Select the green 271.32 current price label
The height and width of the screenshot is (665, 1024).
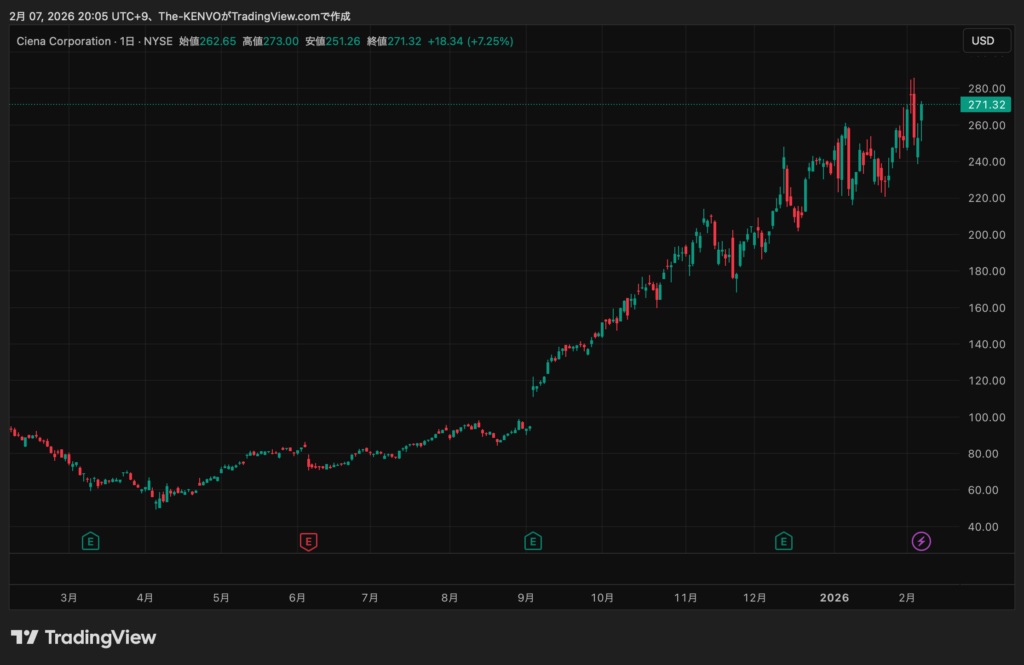tap(986, 104)
